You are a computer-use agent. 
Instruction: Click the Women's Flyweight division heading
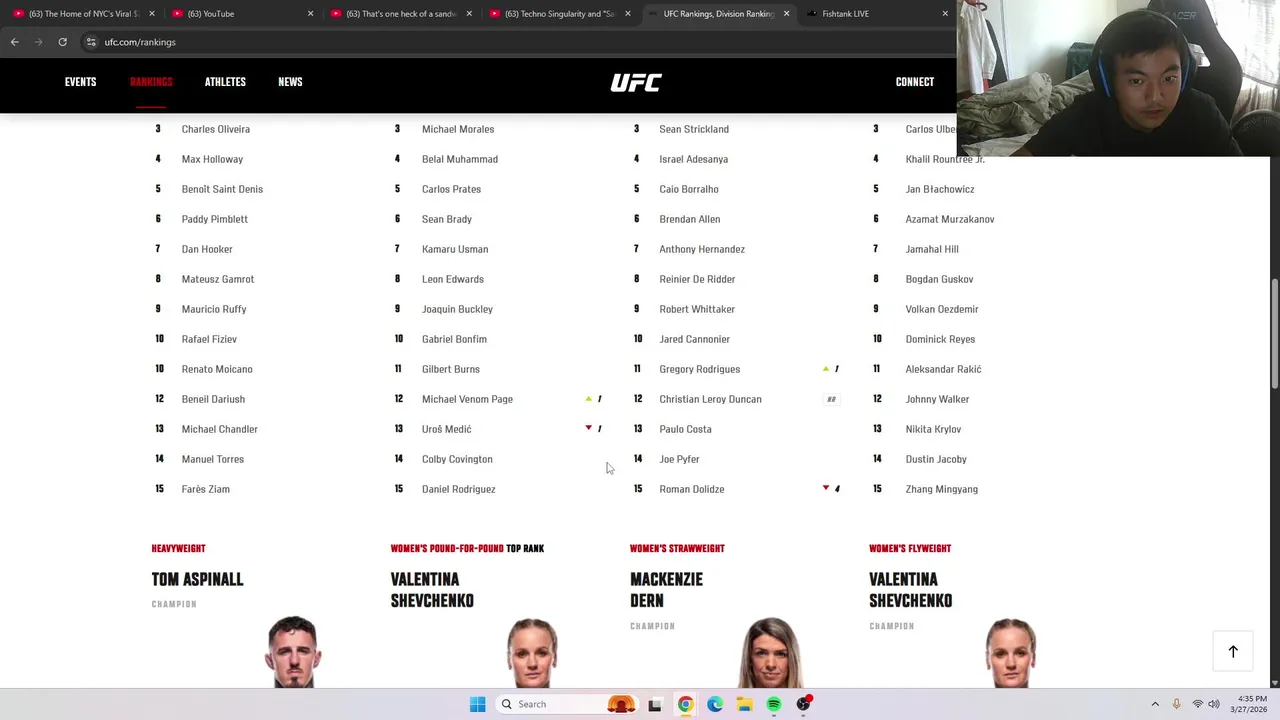click(x=910, y=548)
